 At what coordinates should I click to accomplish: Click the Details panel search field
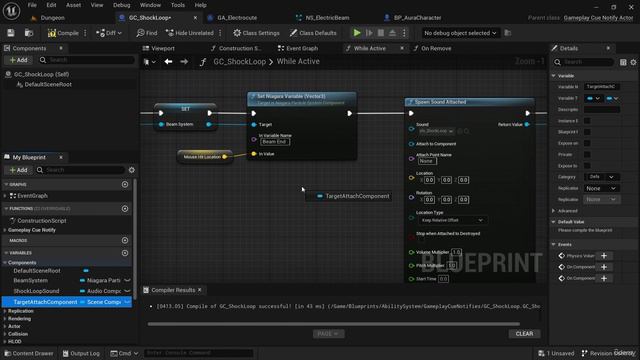click(x=584, y=62)
